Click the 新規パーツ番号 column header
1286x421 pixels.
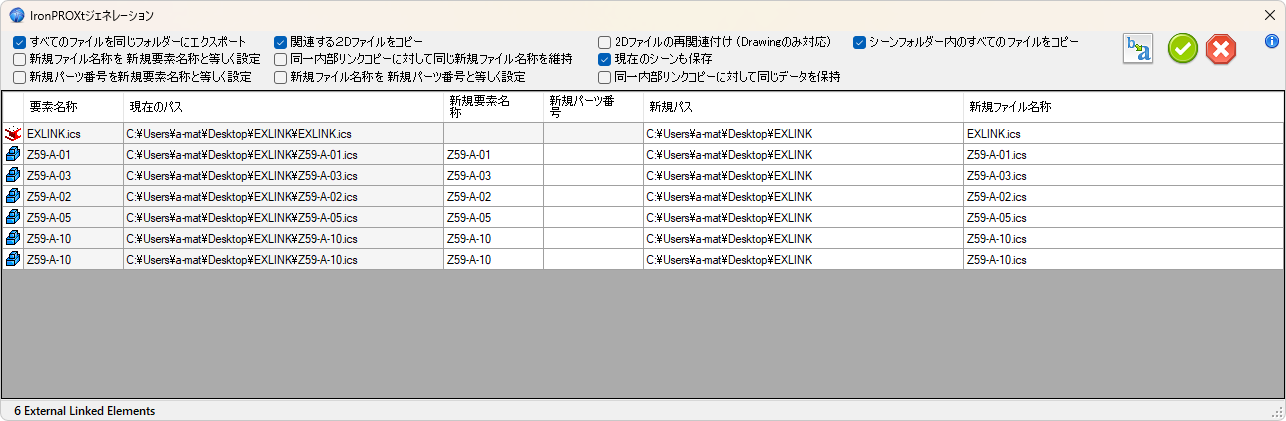pos(593,107)
